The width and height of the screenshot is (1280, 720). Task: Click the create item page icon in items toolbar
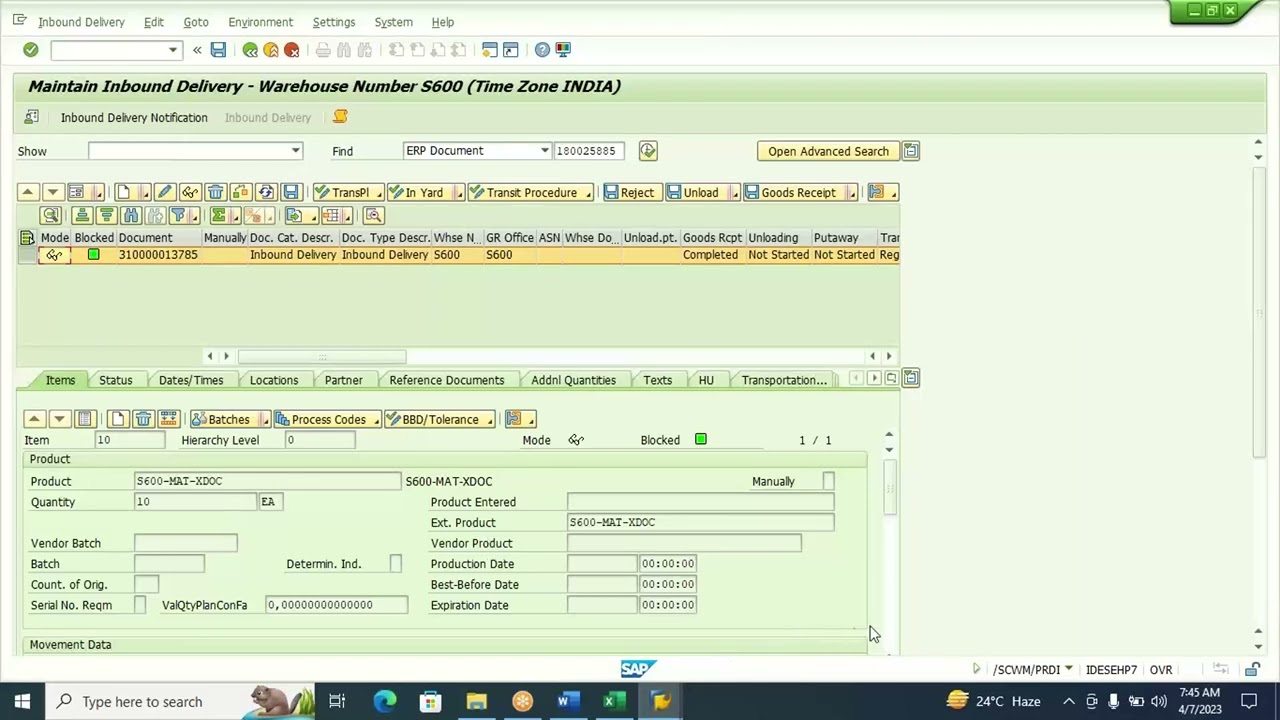[117, 419]
